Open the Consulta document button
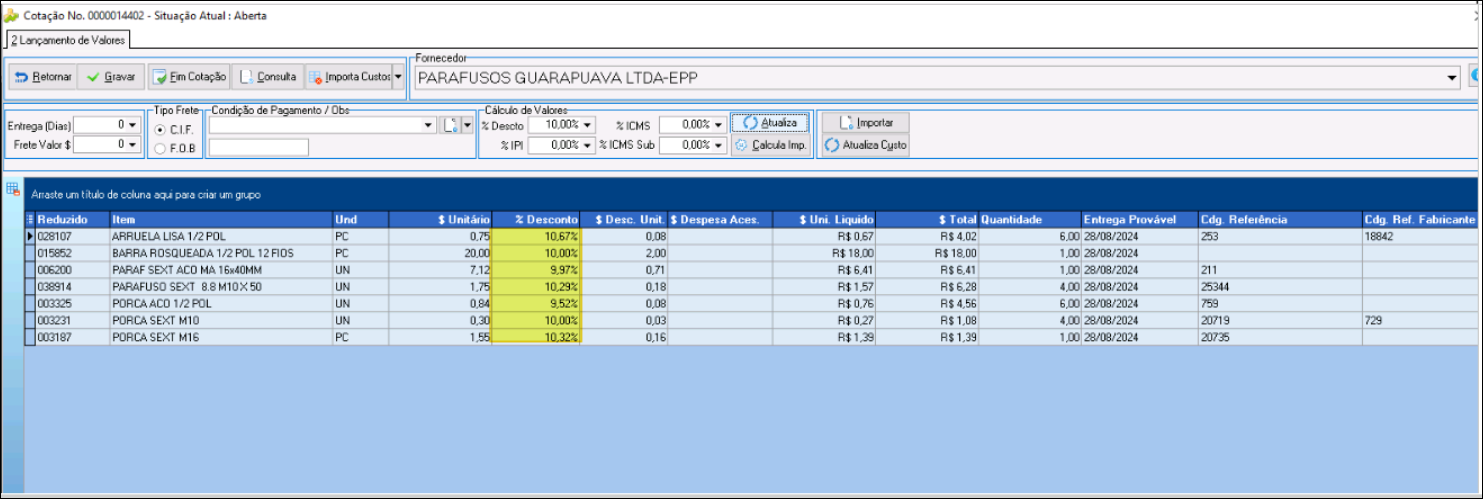 (267, 76)
